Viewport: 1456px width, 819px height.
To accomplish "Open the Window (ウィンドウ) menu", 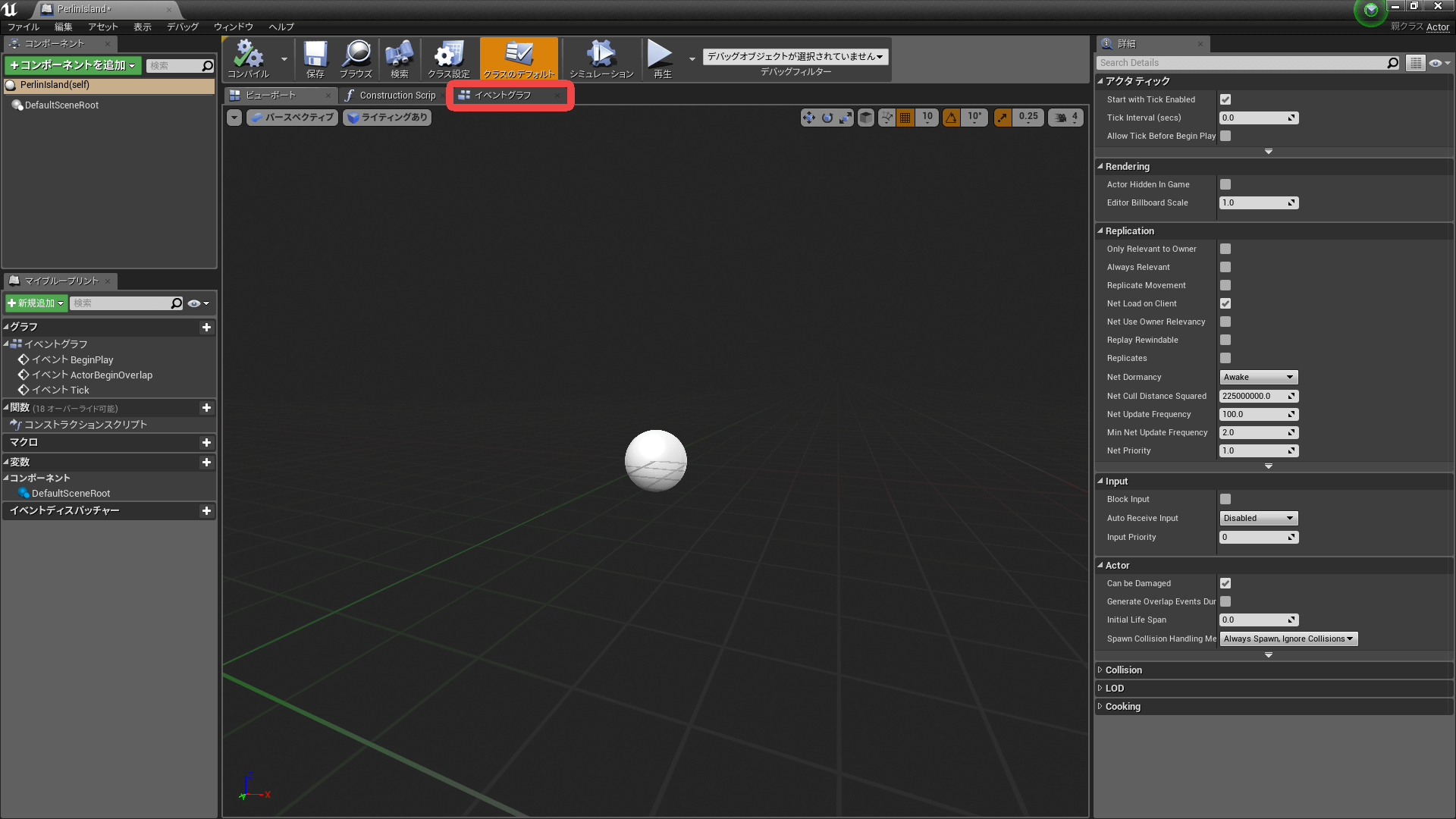I will [233, 27].
